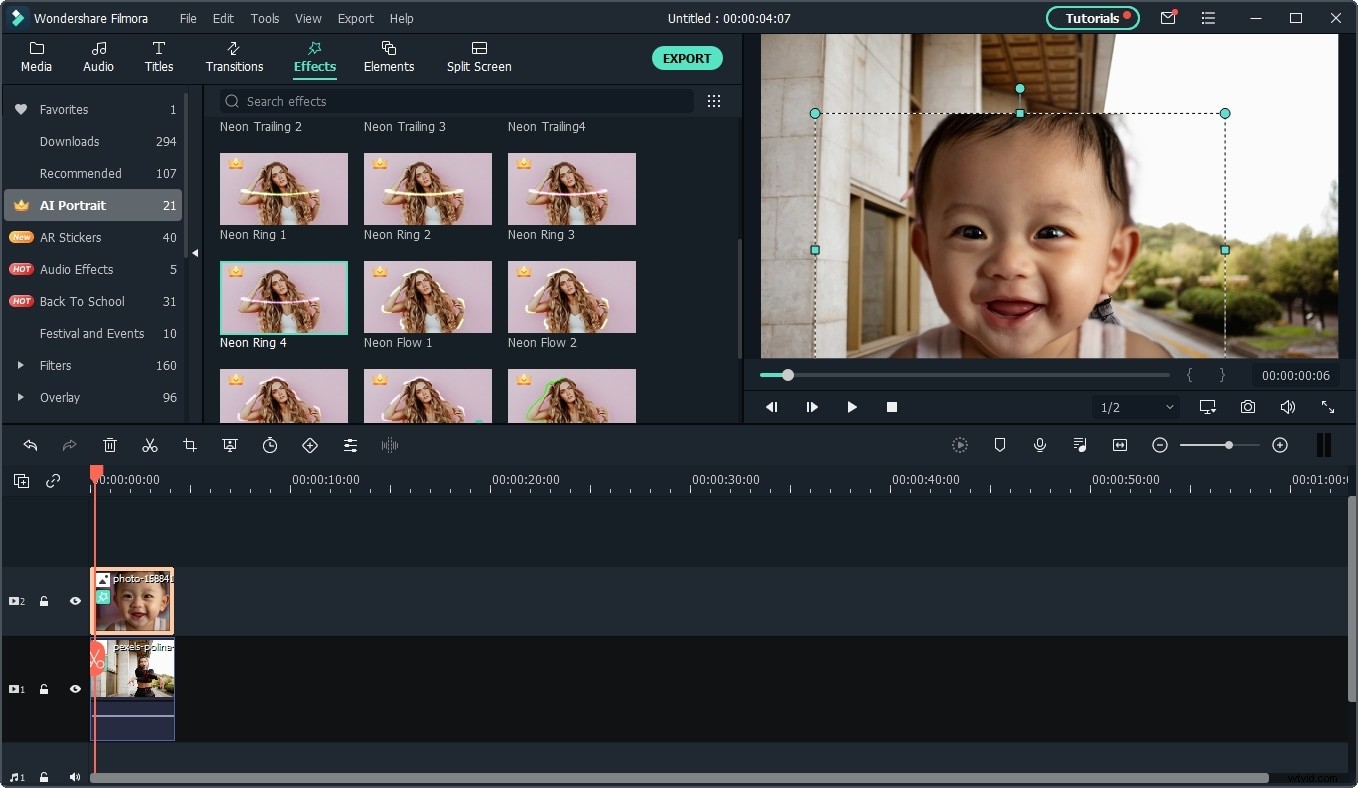Screen dimensions: 1358x788
Task: Open color adjustment settings icon
Action: pyautogui.click(x=350, y=445)
